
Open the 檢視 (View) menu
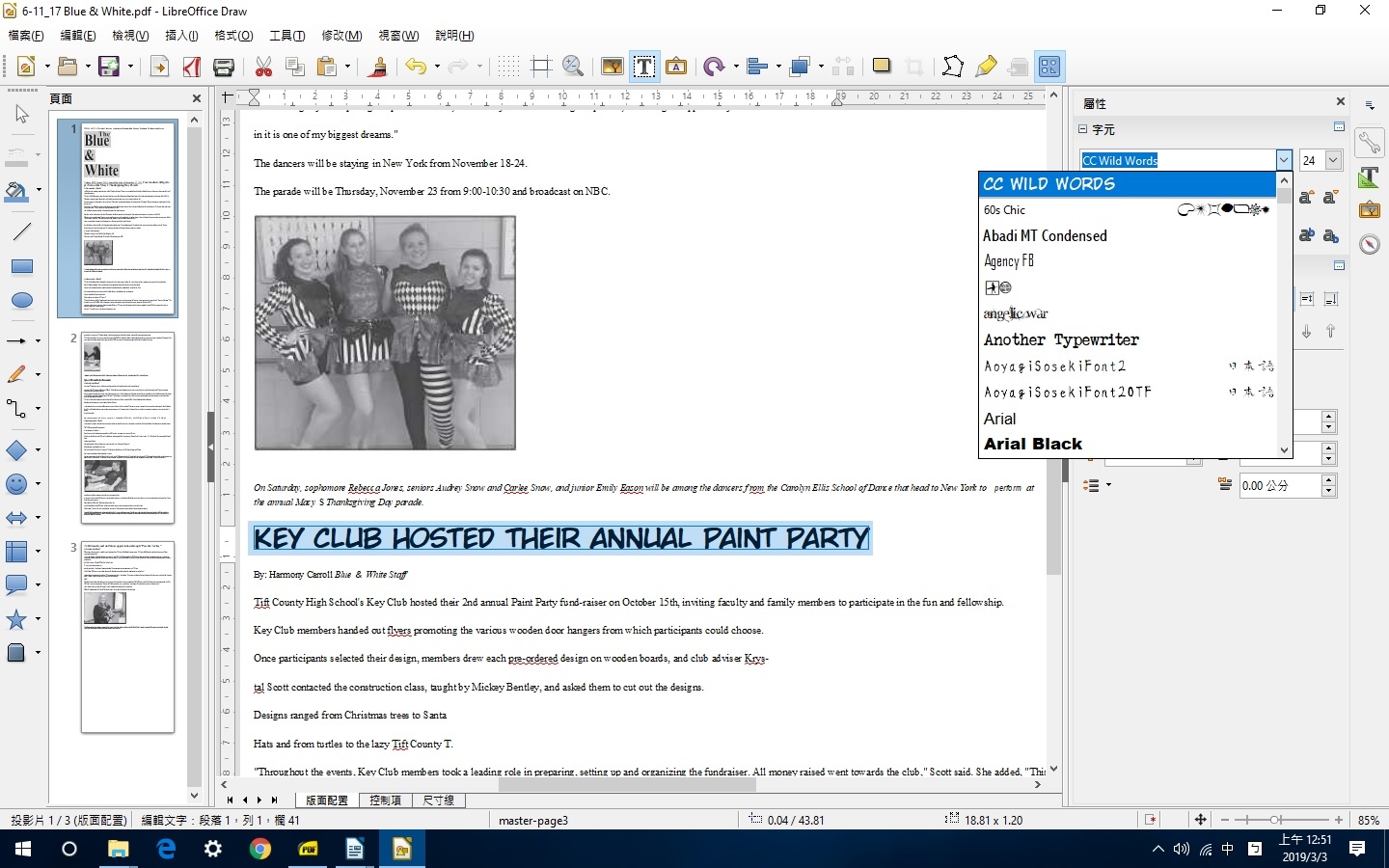130,36
